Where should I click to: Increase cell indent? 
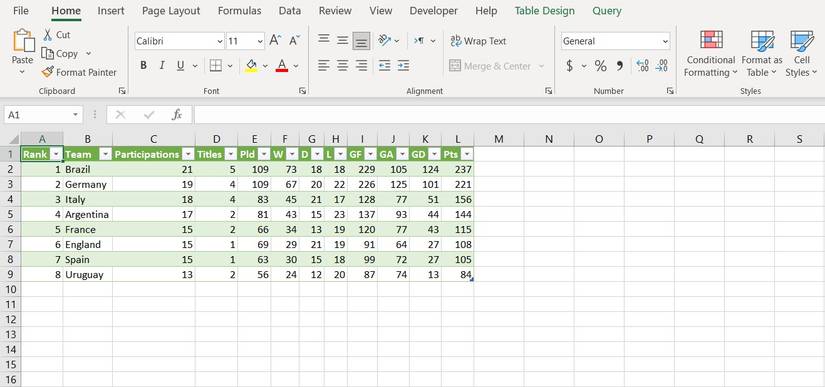pos(404,66)
